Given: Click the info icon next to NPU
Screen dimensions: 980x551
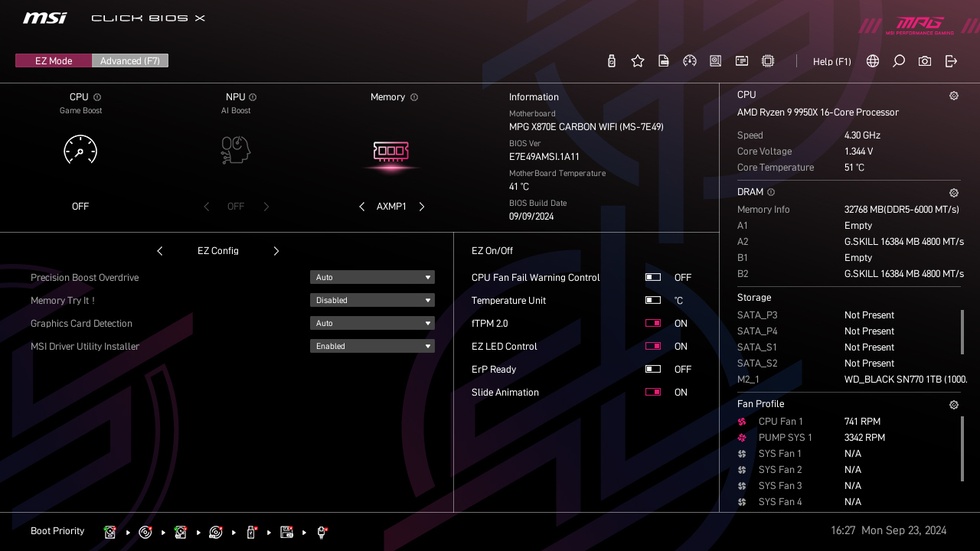Looking at the screenshot, I should click(x=252, y=97).
